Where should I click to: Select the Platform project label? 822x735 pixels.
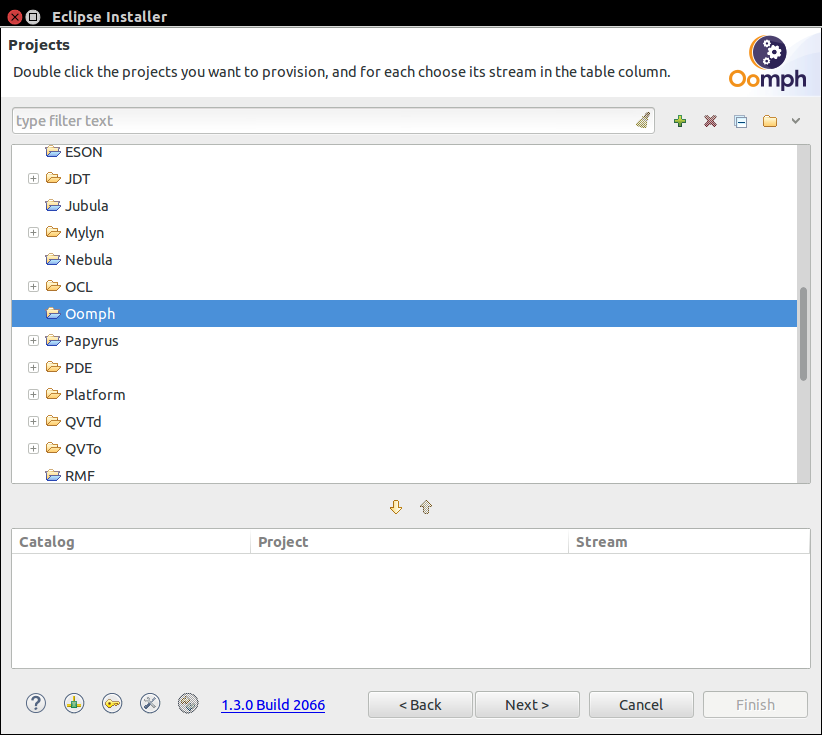point(95,395)
